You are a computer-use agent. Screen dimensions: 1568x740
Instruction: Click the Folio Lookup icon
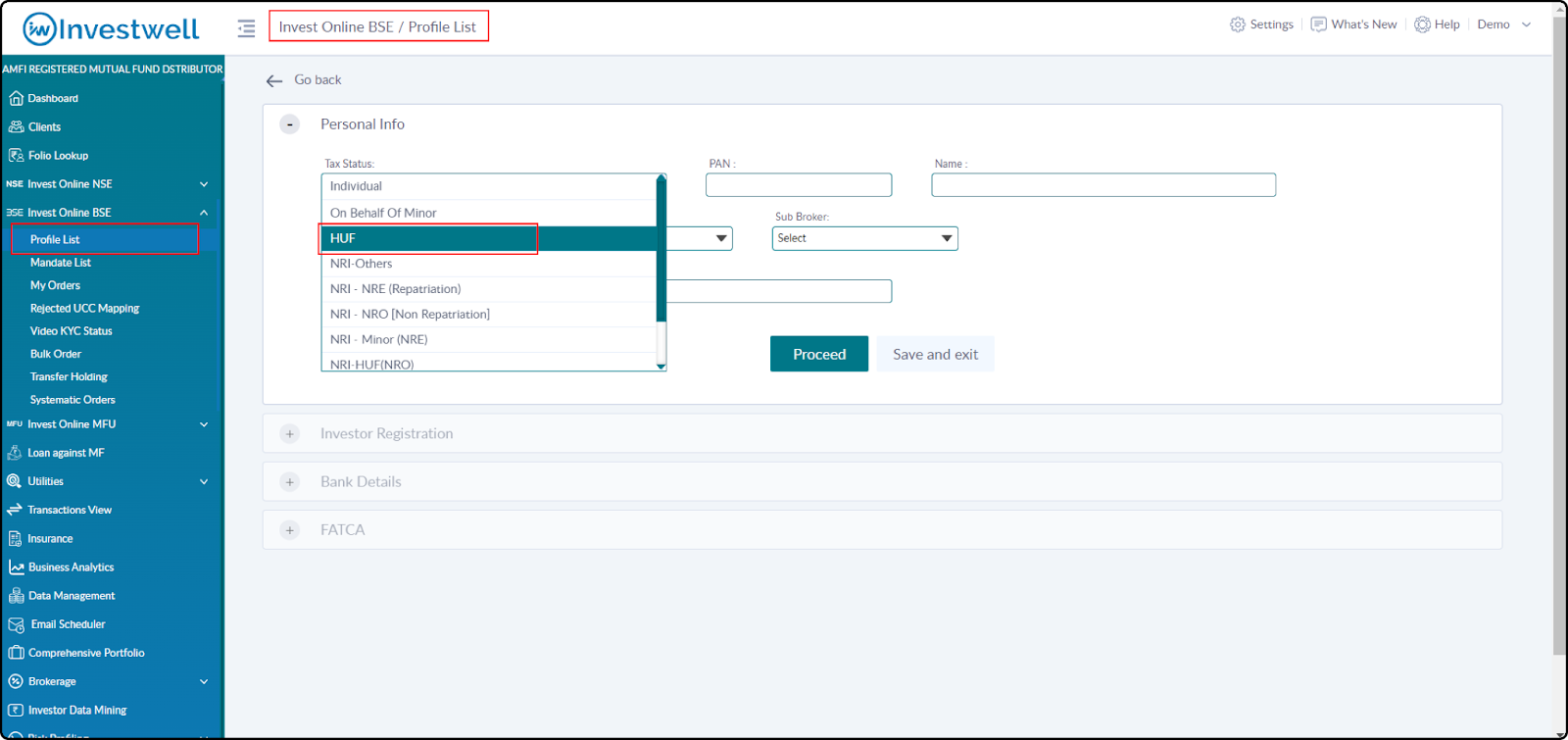pos(16,155)
